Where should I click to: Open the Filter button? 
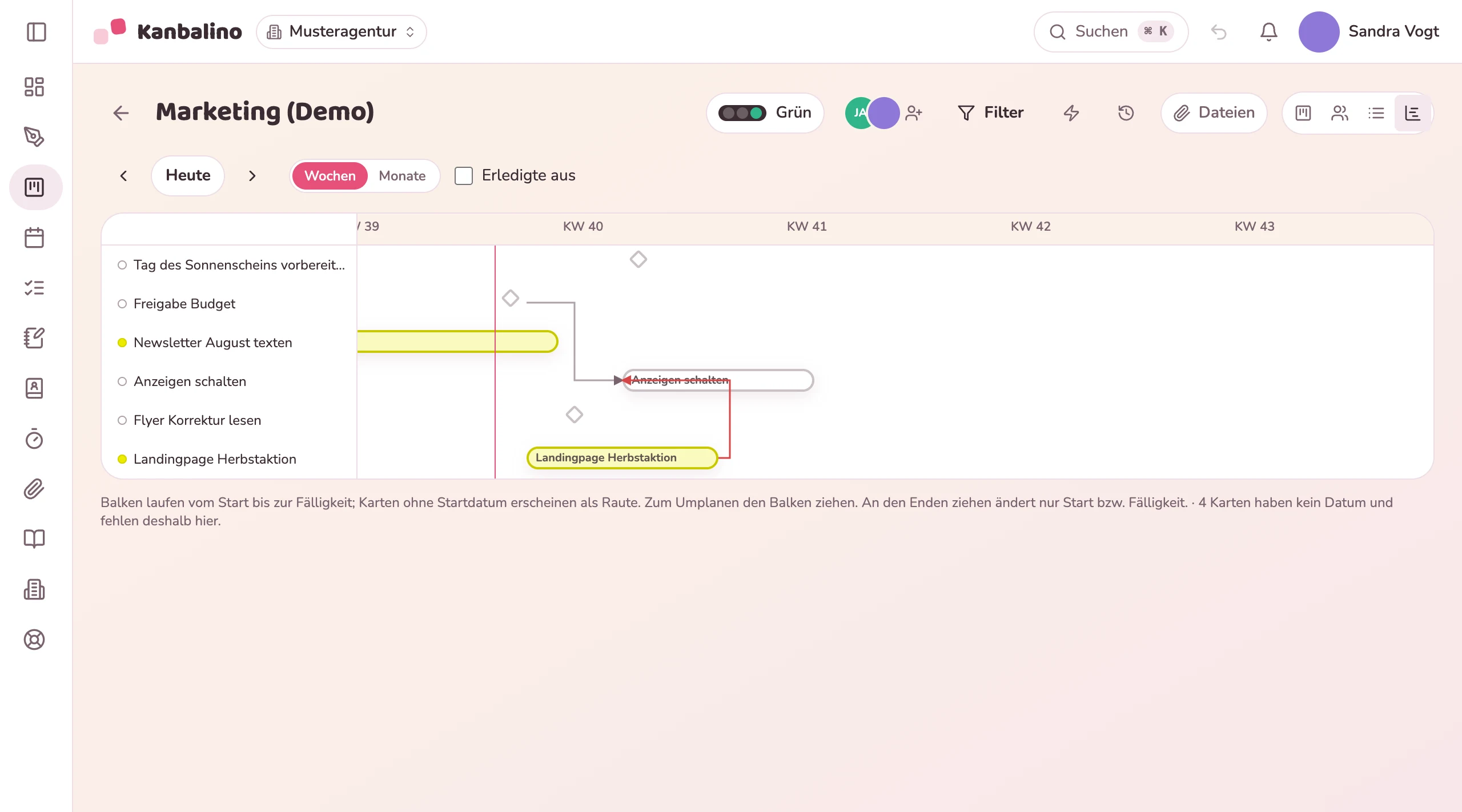[x=991, y=113]
